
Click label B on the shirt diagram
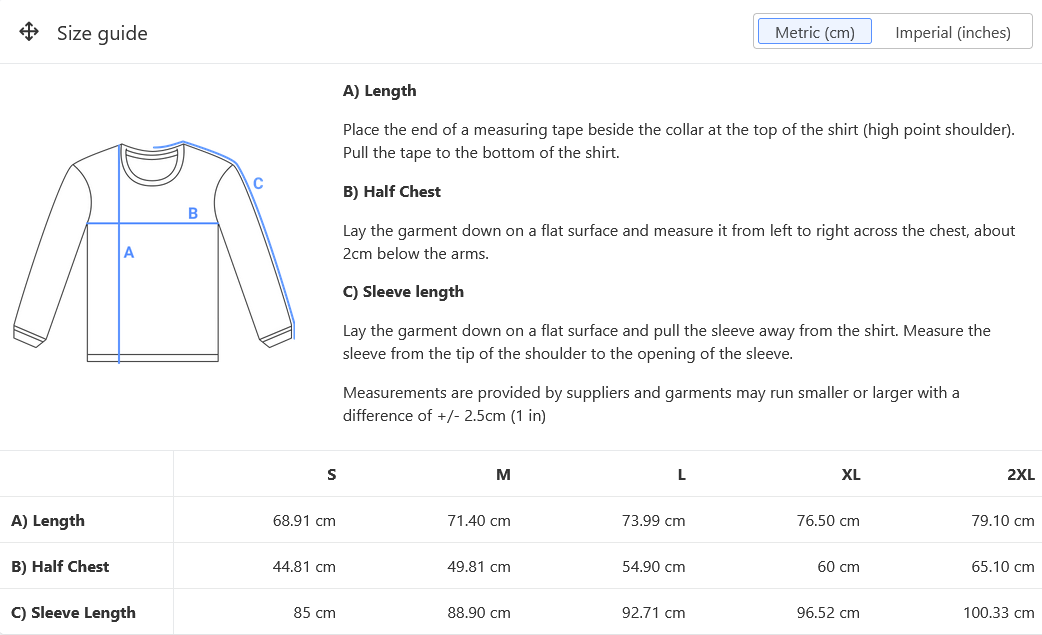192,213
